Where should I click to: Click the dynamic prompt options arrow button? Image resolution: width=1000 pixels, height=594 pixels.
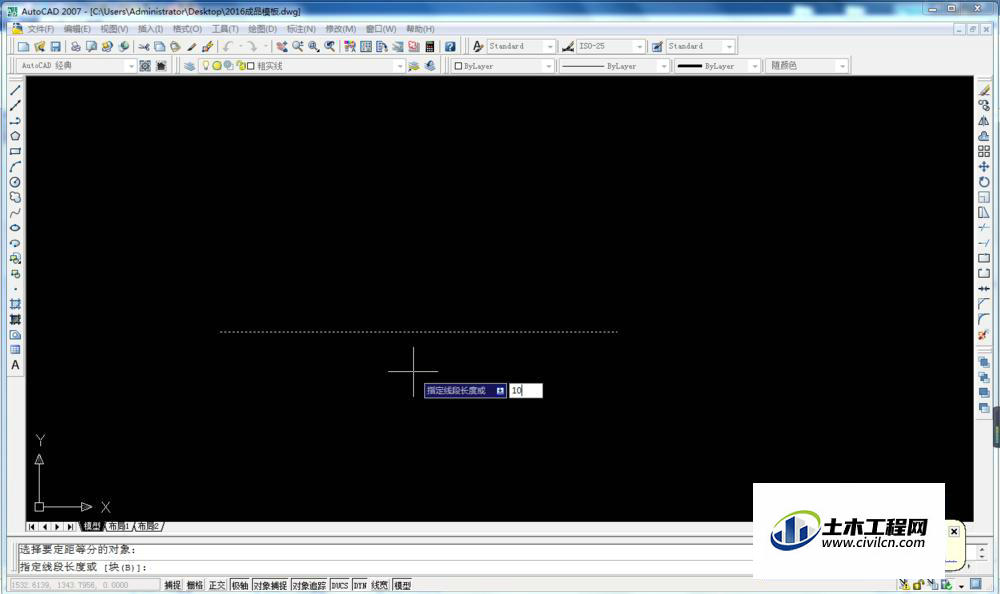(x=500, y=390)
